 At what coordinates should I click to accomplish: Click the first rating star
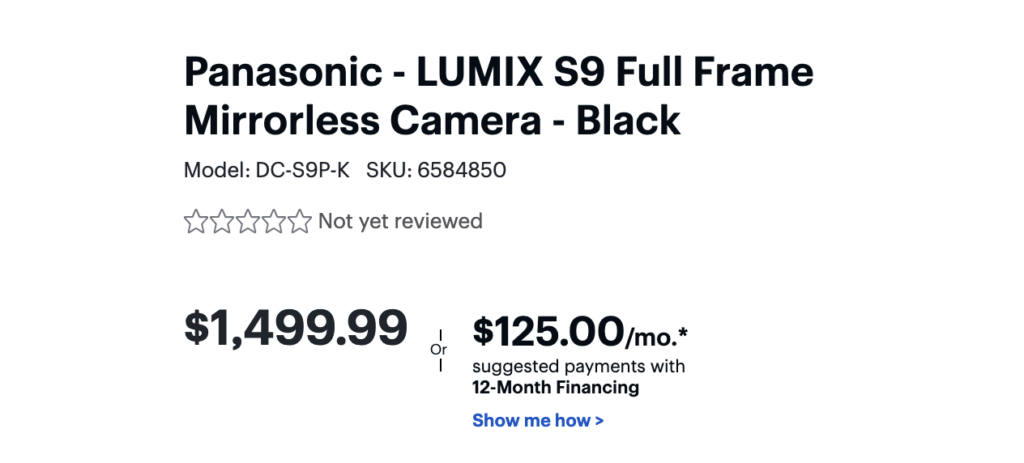pyautogui.click(x=195, y=221)
